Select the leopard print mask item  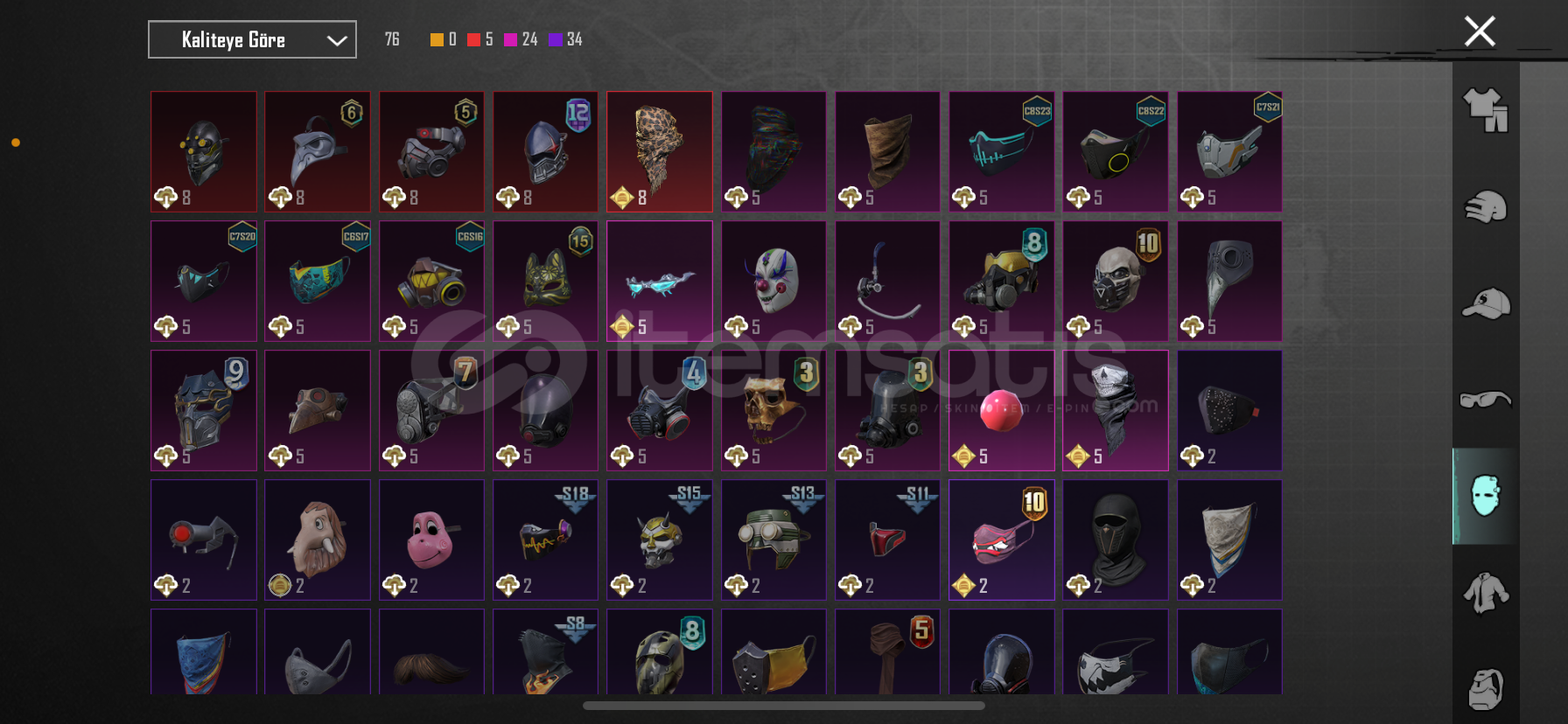[x=660, y=151]
